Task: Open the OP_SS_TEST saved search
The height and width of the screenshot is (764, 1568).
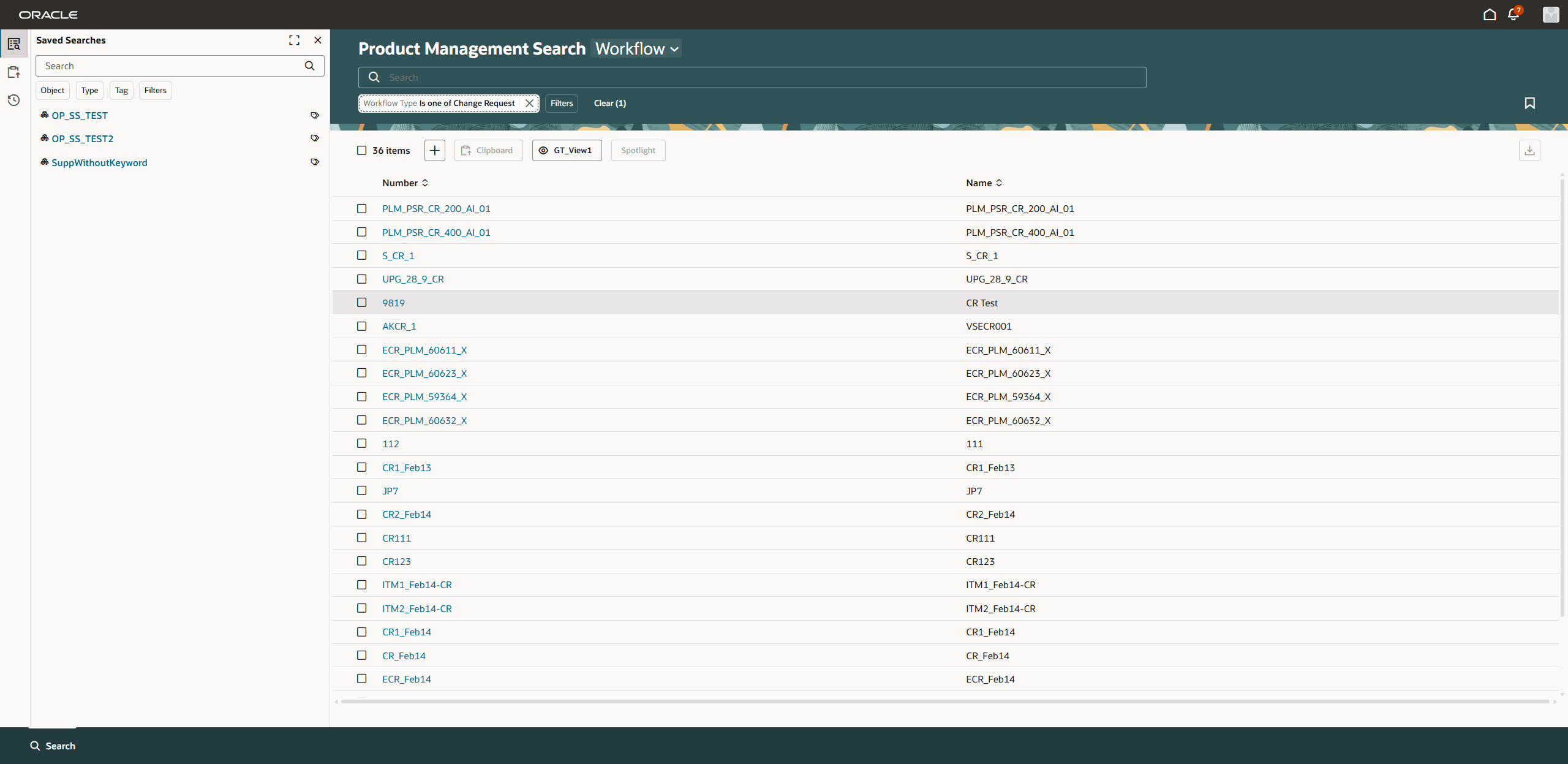Action: [80, 115]
